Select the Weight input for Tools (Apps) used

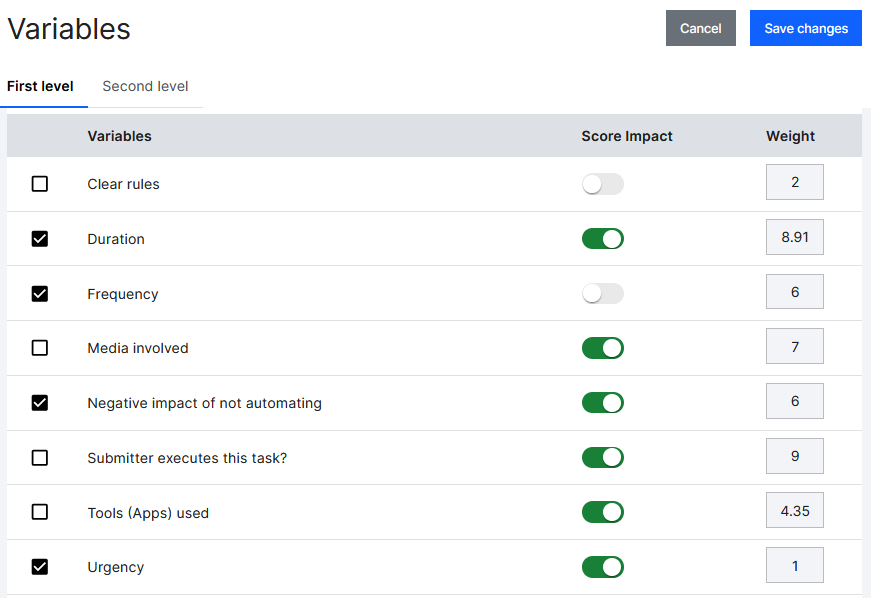794,510
